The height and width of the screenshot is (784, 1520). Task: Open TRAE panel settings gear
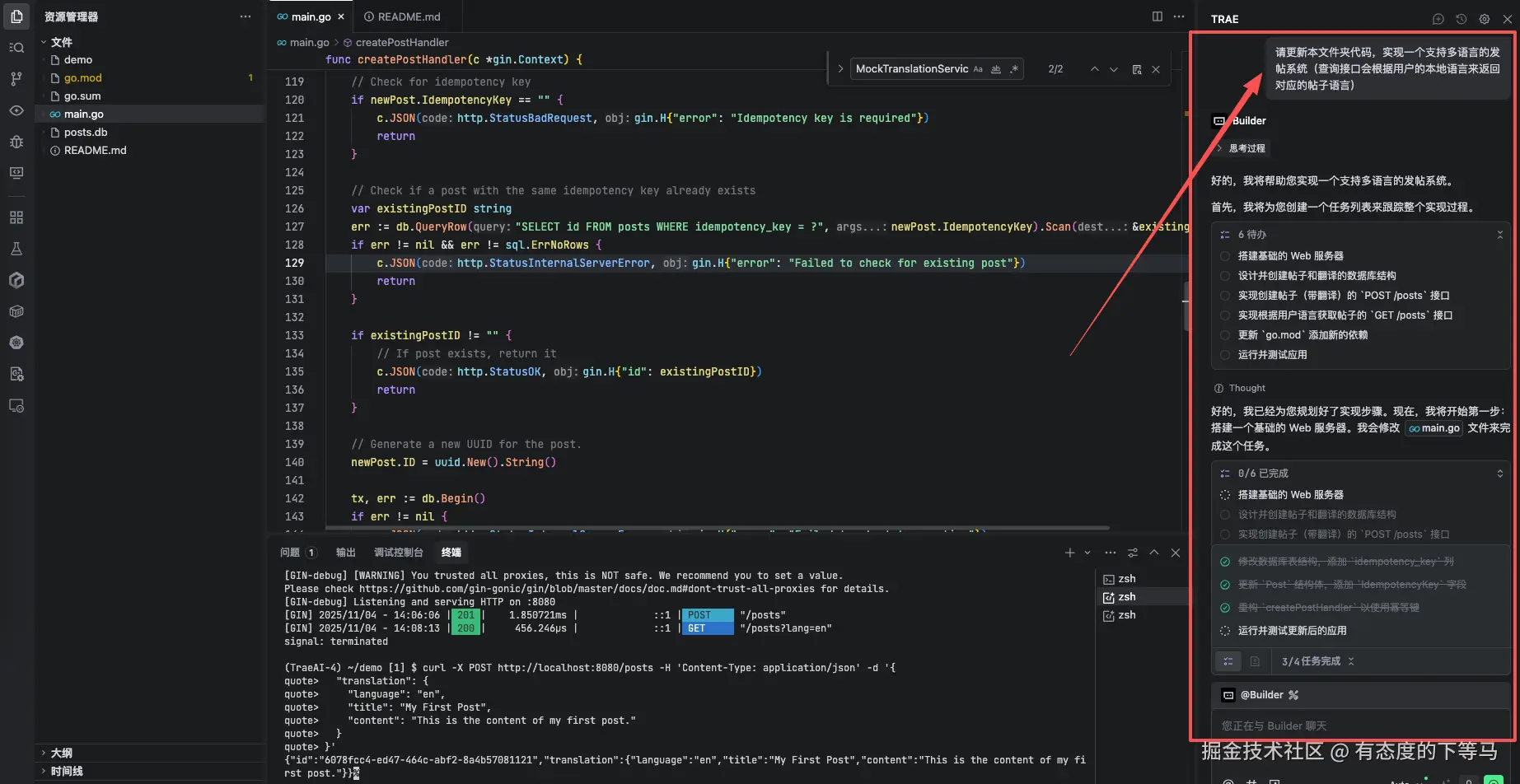pos(1484,19)
